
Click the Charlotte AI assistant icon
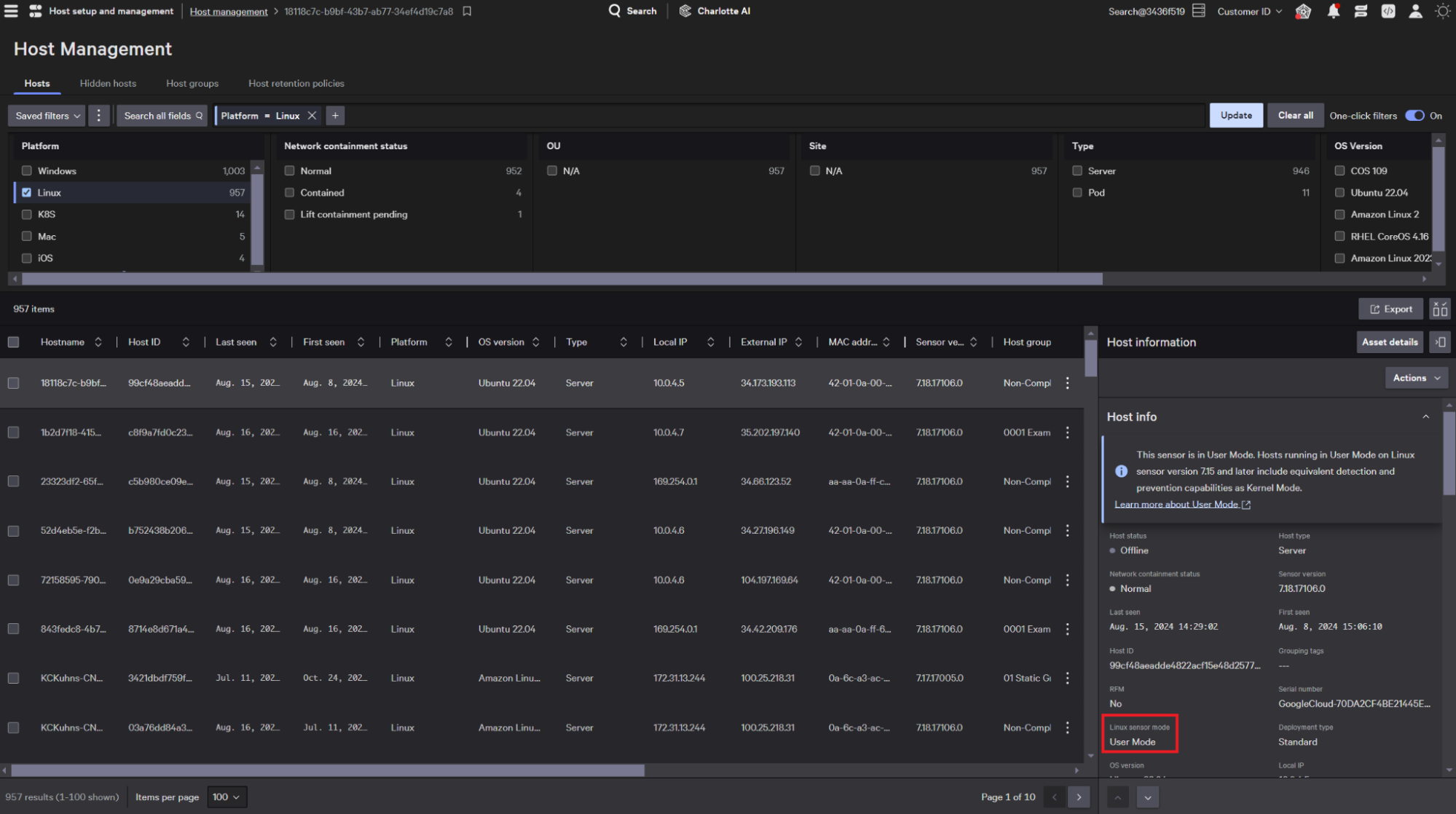click(687, 11)
